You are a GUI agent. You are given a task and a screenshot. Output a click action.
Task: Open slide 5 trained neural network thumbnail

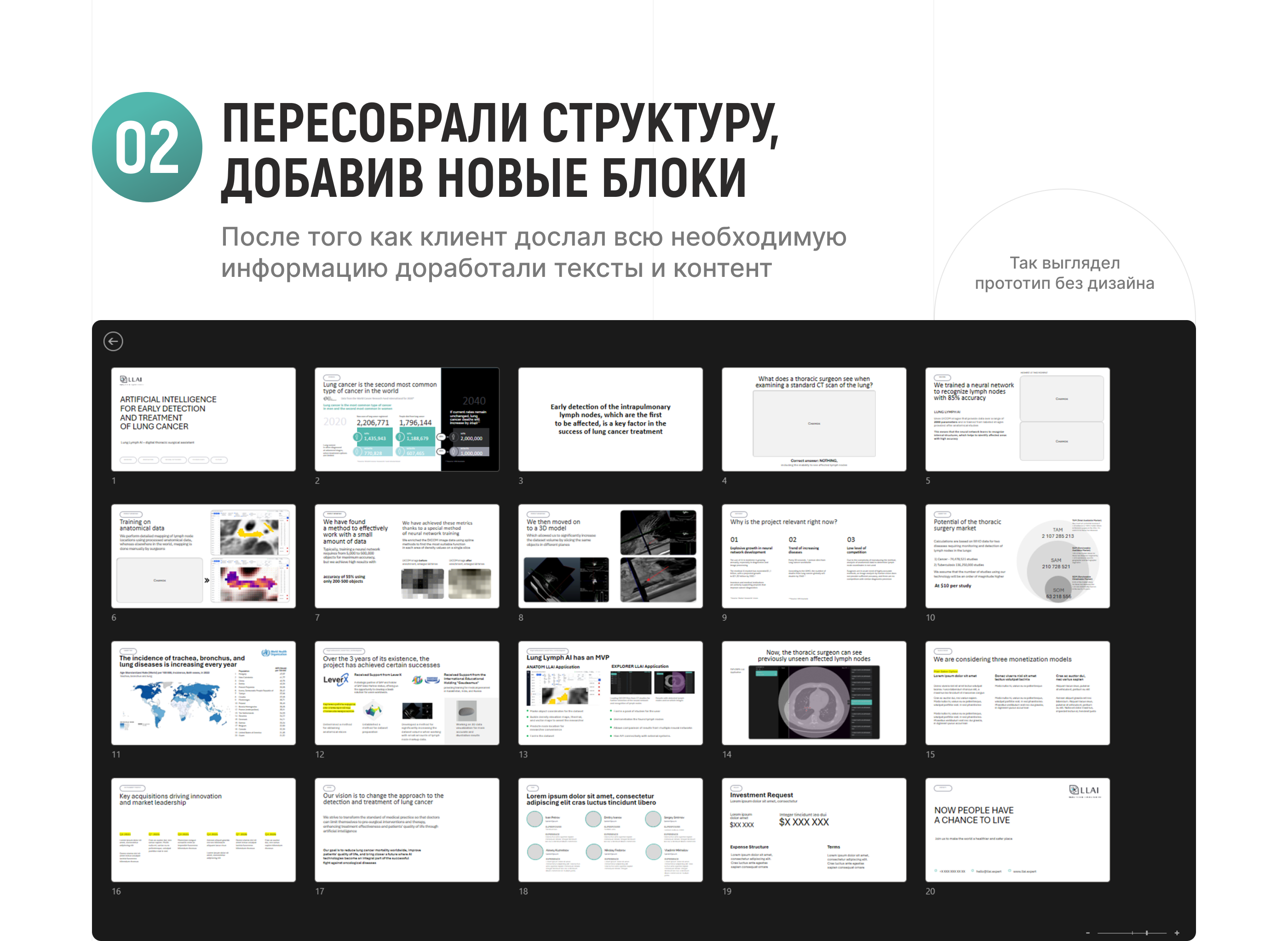[1017, 419]
